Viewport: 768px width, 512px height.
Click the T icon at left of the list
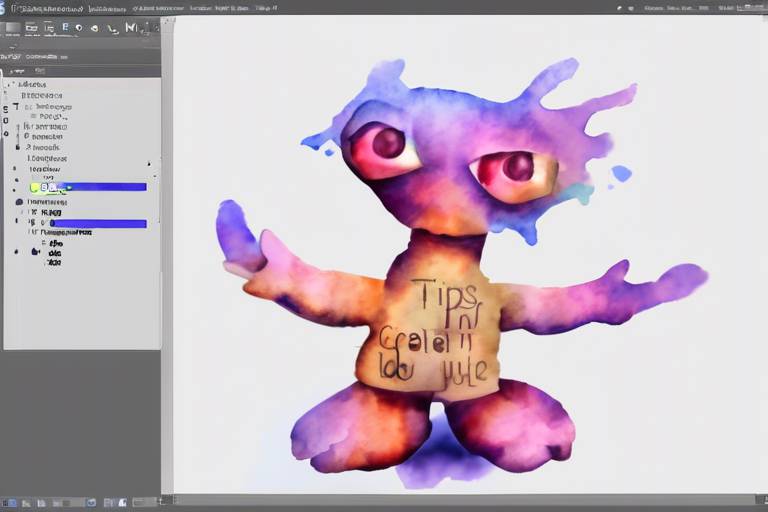[x=16, y=106]
